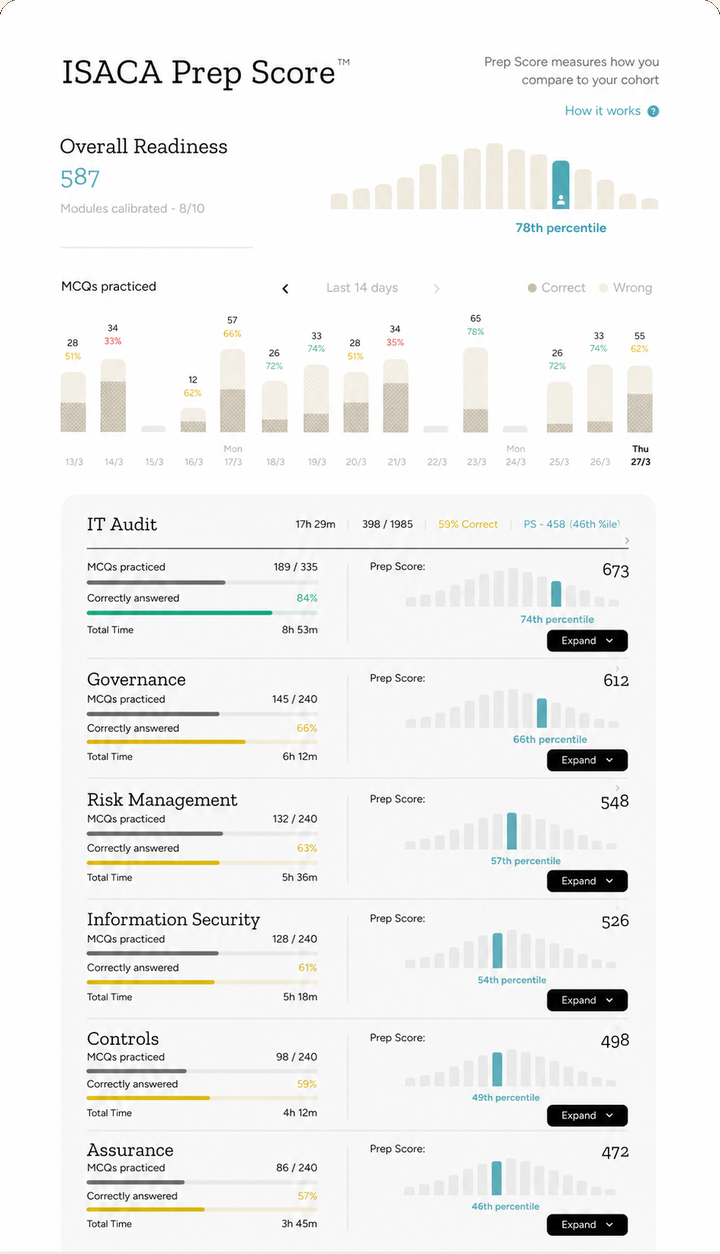
Task: Expand the Risk Management module details
Action: (x=587, y=881)
